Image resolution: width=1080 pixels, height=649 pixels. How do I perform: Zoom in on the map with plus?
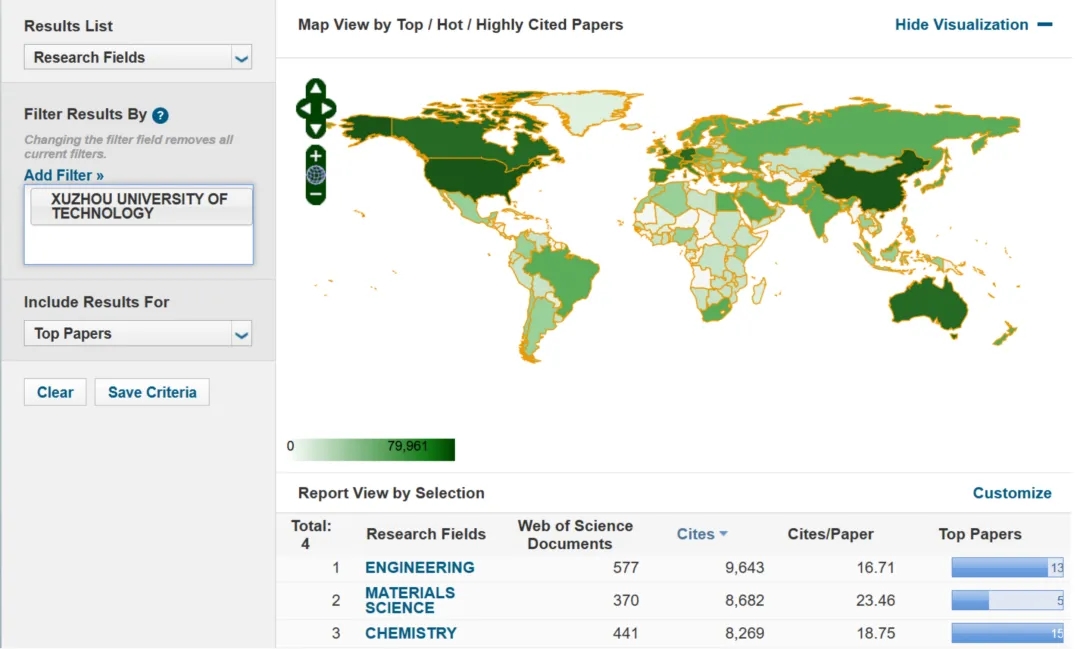point(316,156)
